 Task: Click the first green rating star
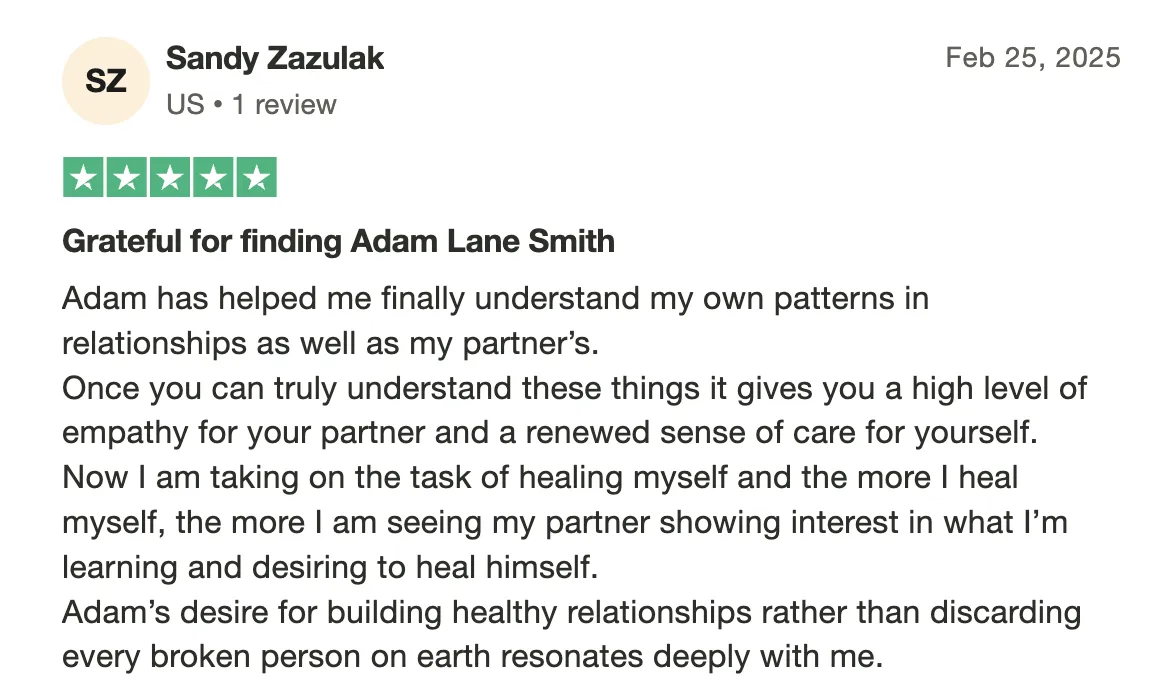tap(83, 177)
